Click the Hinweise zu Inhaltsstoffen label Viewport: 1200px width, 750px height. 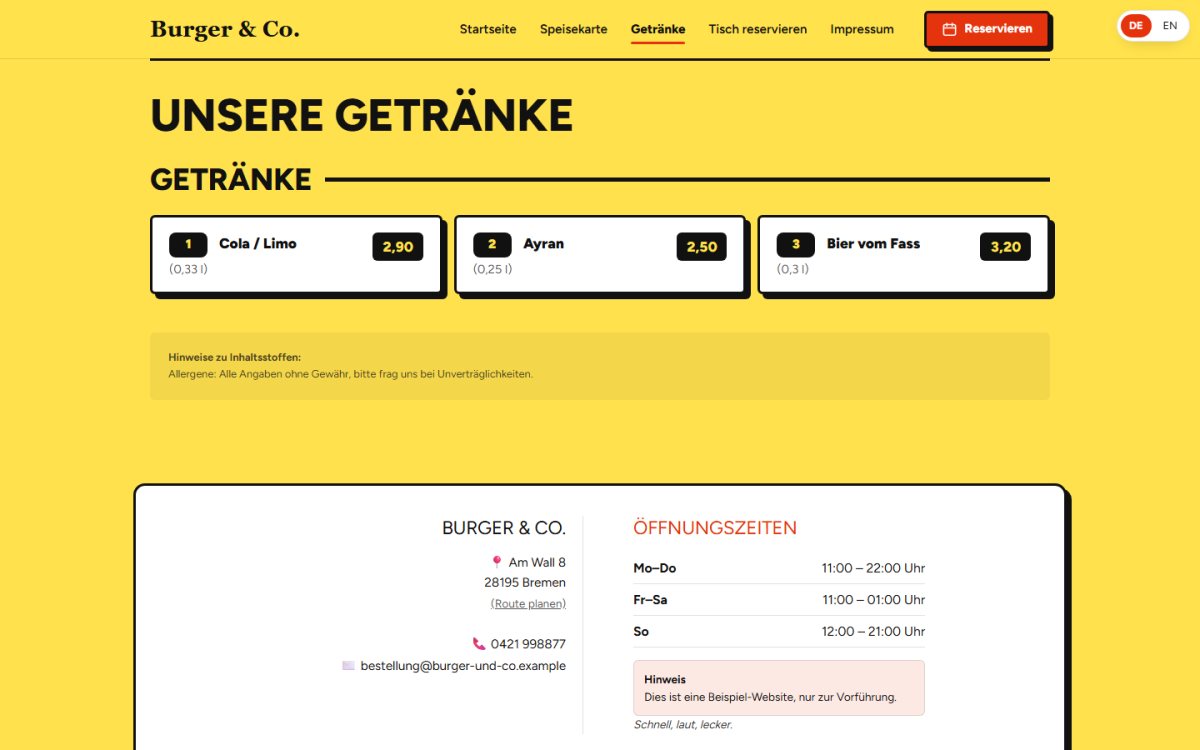click(x=235, y=357)
